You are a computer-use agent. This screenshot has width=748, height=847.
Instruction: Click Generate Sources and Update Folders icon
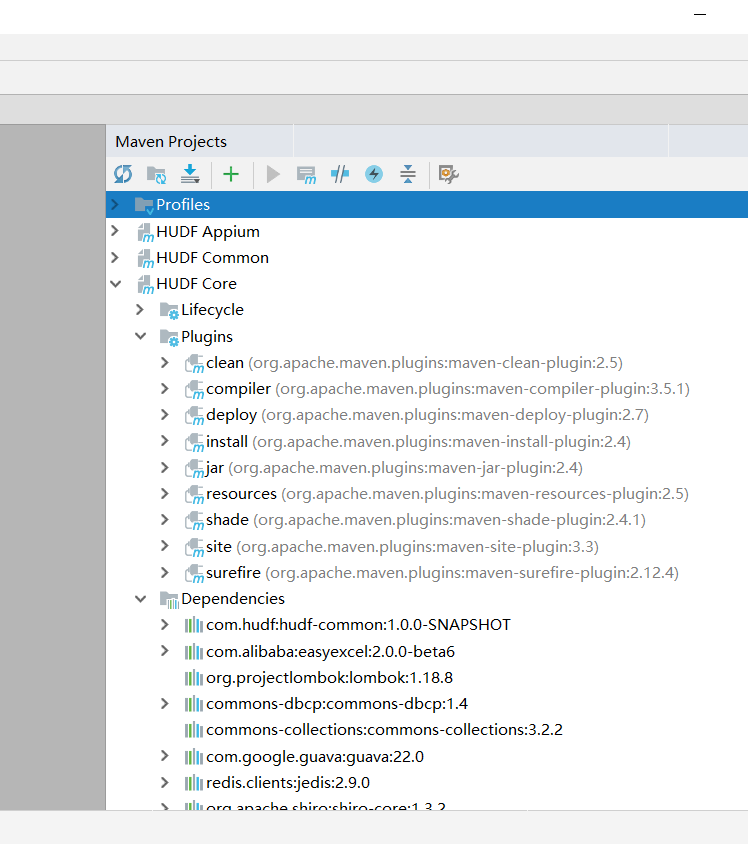click(156, 175)
